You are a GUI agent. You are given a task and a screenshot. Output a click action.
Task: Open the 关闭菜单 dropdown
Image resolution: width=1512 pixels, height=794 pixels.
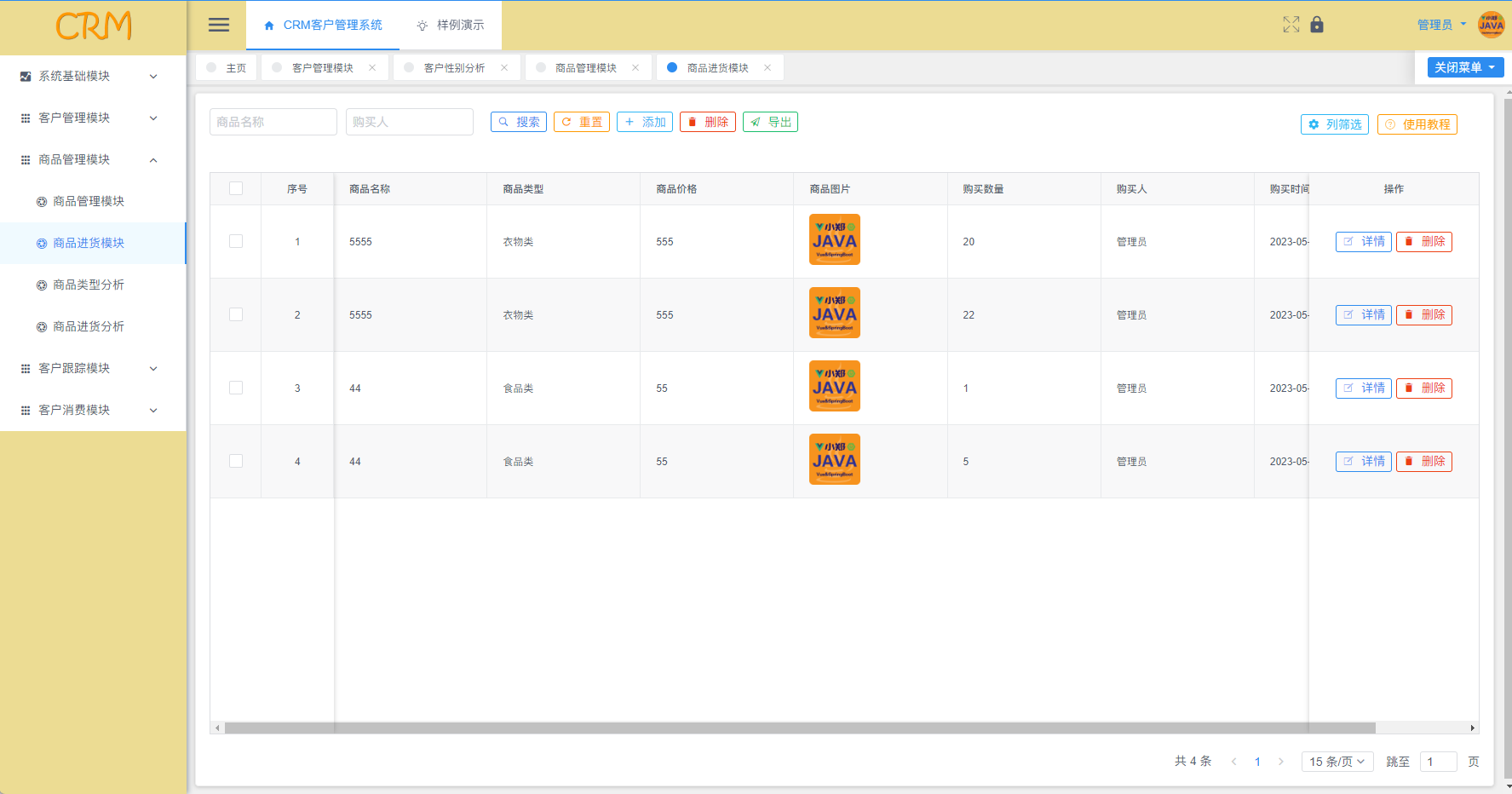tap(1465, 67)
